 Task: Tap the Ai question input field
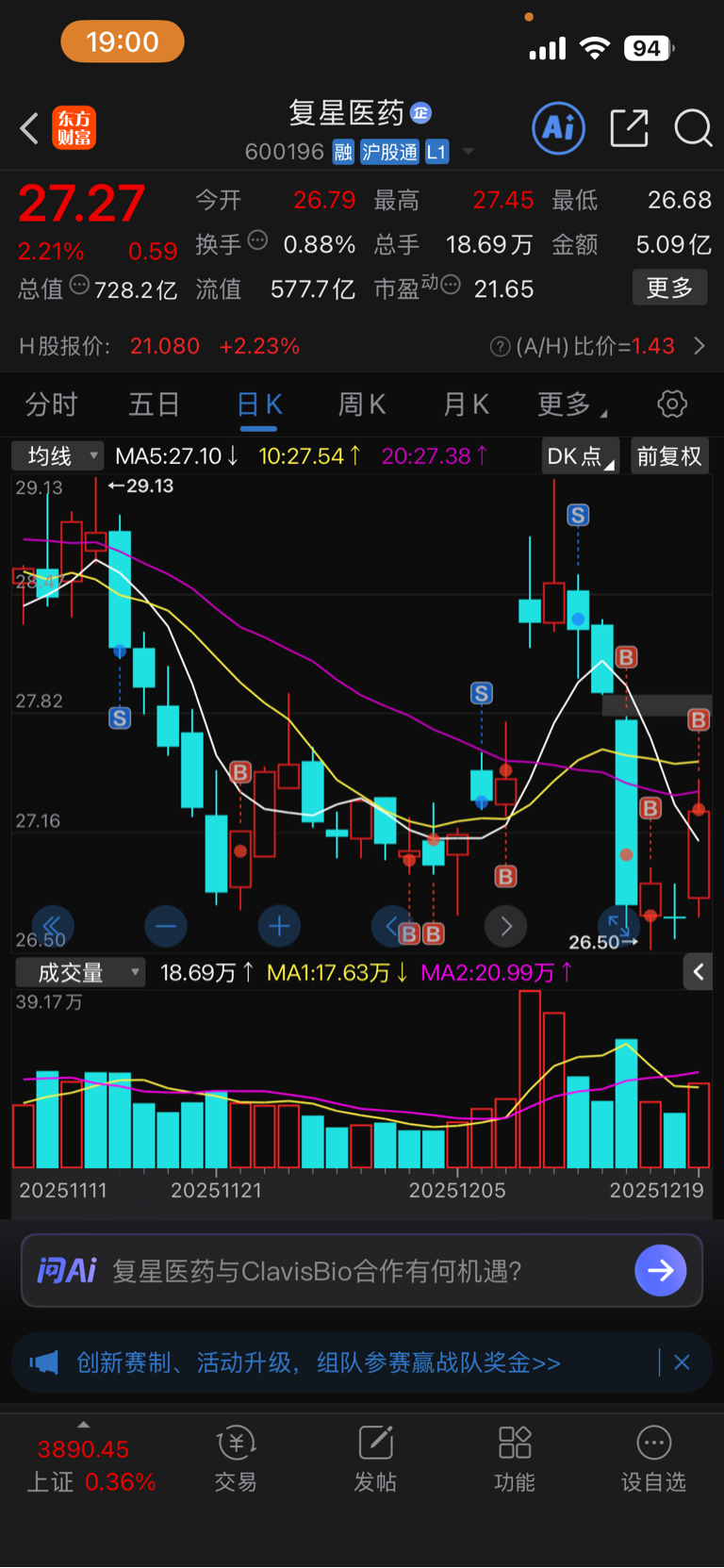362,1271
